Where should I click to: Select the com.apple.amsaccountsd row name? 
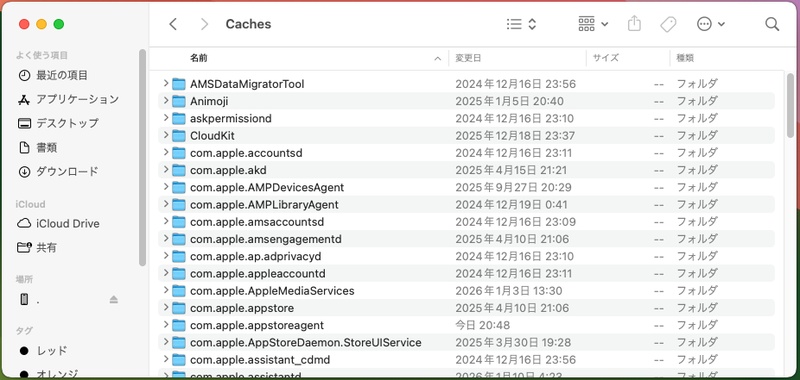coord(257,222)
